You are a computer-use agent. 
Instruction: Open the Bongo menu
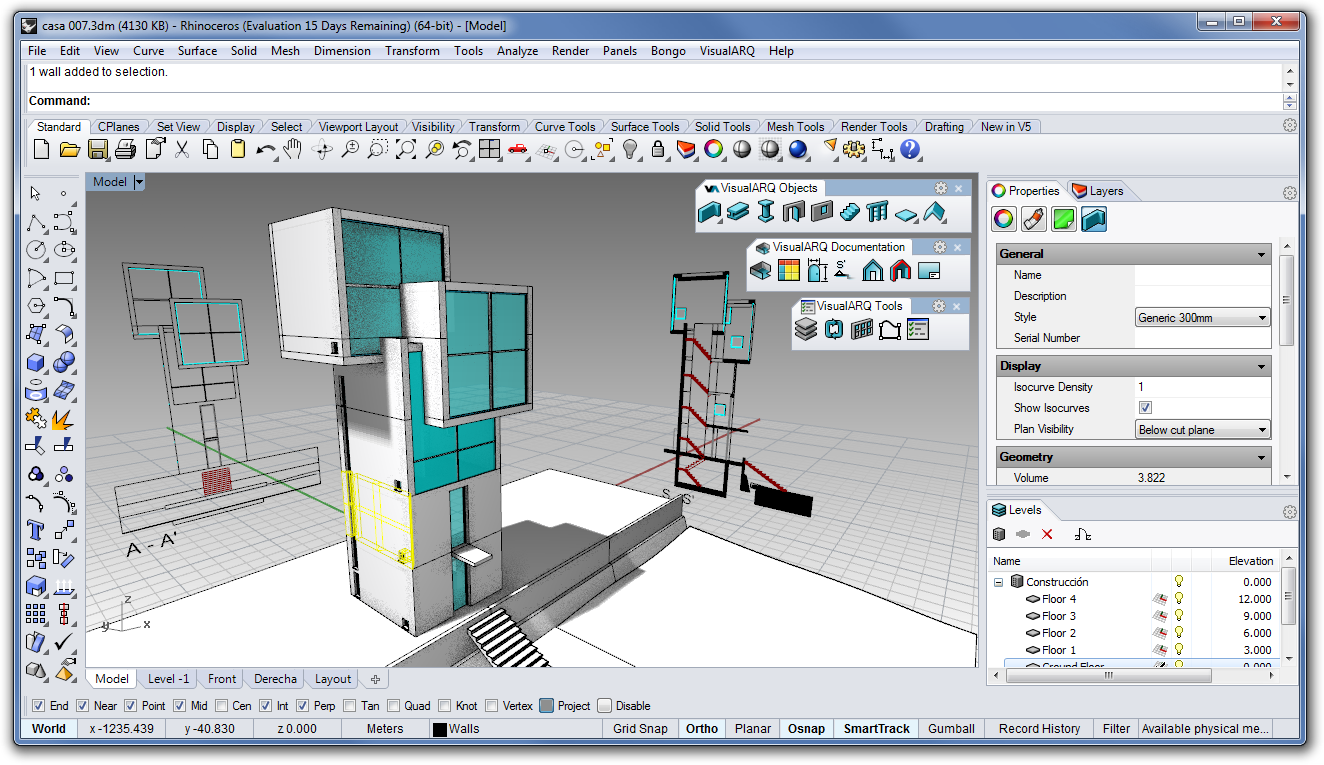click(668, 51)
